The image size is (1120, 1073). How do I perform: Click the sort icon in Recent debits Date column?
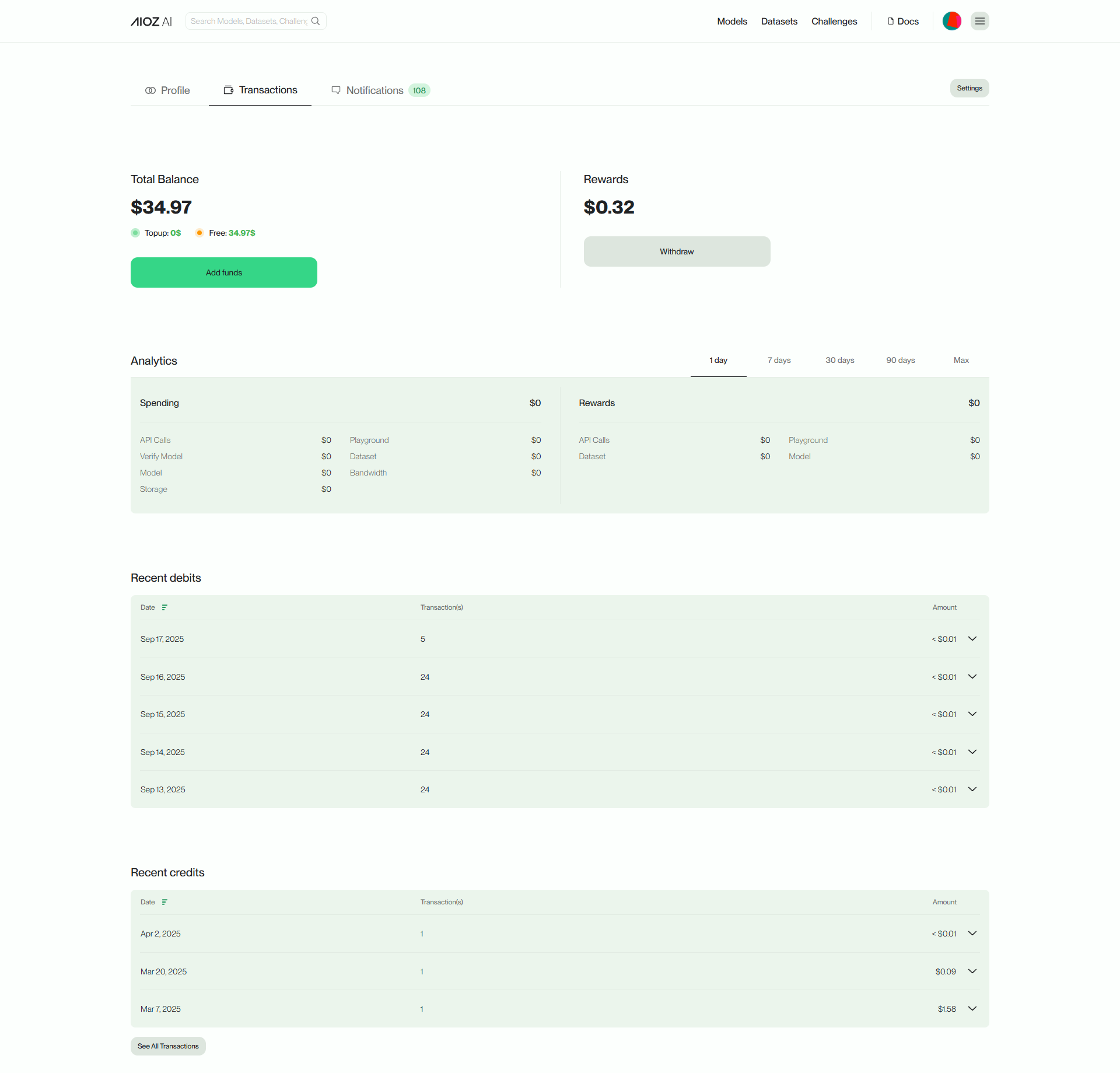coord(164,607)
